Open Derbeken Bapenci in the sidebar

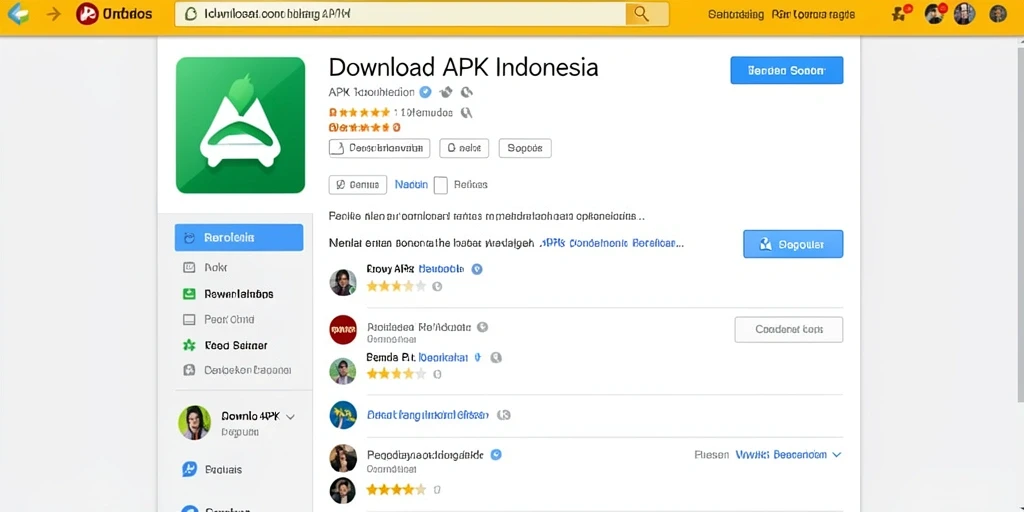(238, 370)
